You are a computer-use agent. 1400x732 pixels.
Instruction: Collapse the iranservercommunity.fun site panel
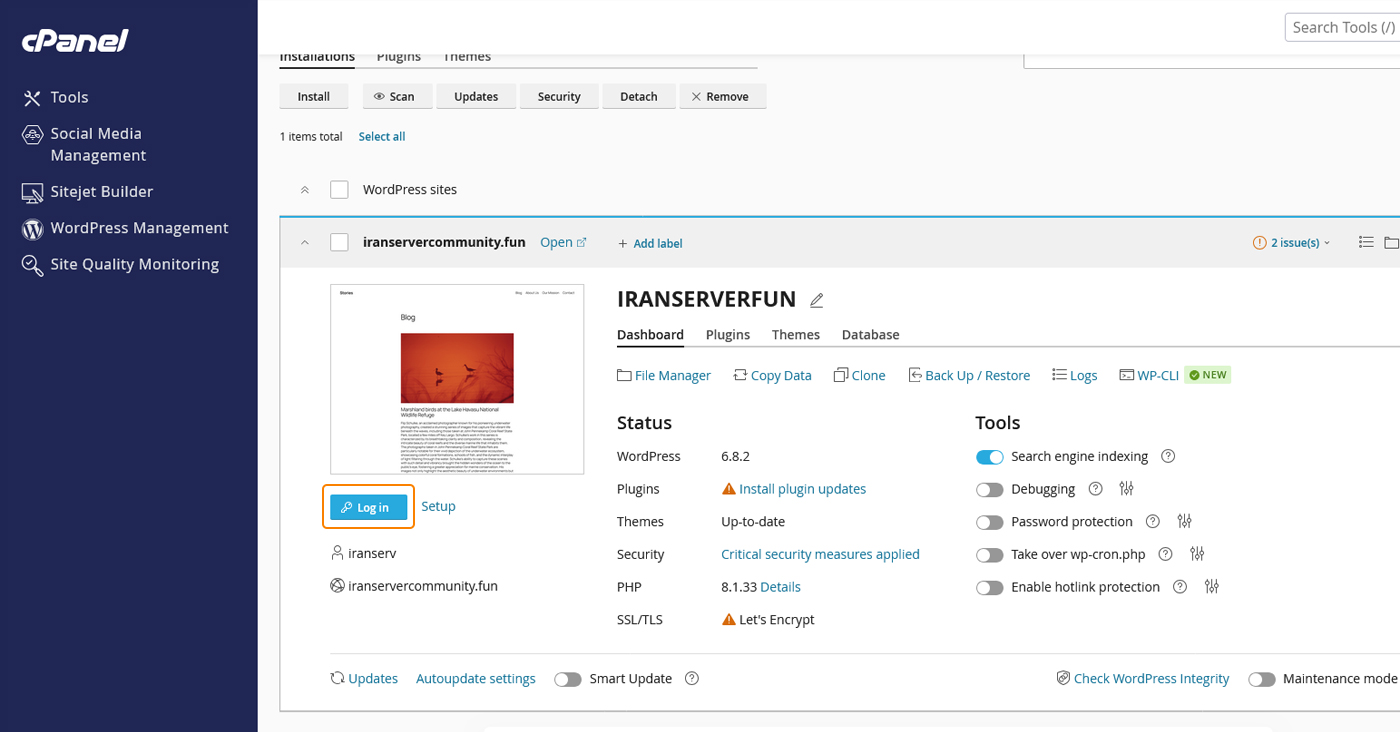pos(305,243)
